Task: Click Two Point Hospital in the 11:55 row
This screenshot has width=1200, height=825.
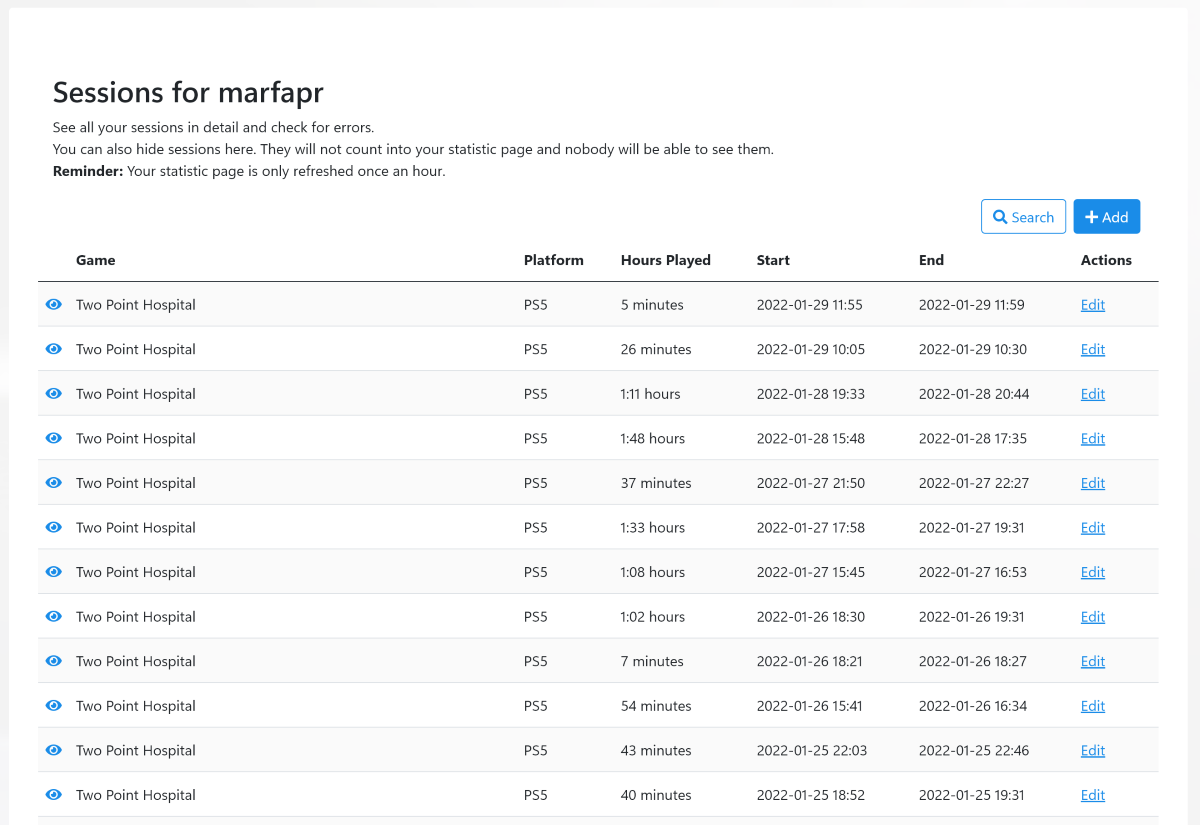Action: click(x=136, y=305)
